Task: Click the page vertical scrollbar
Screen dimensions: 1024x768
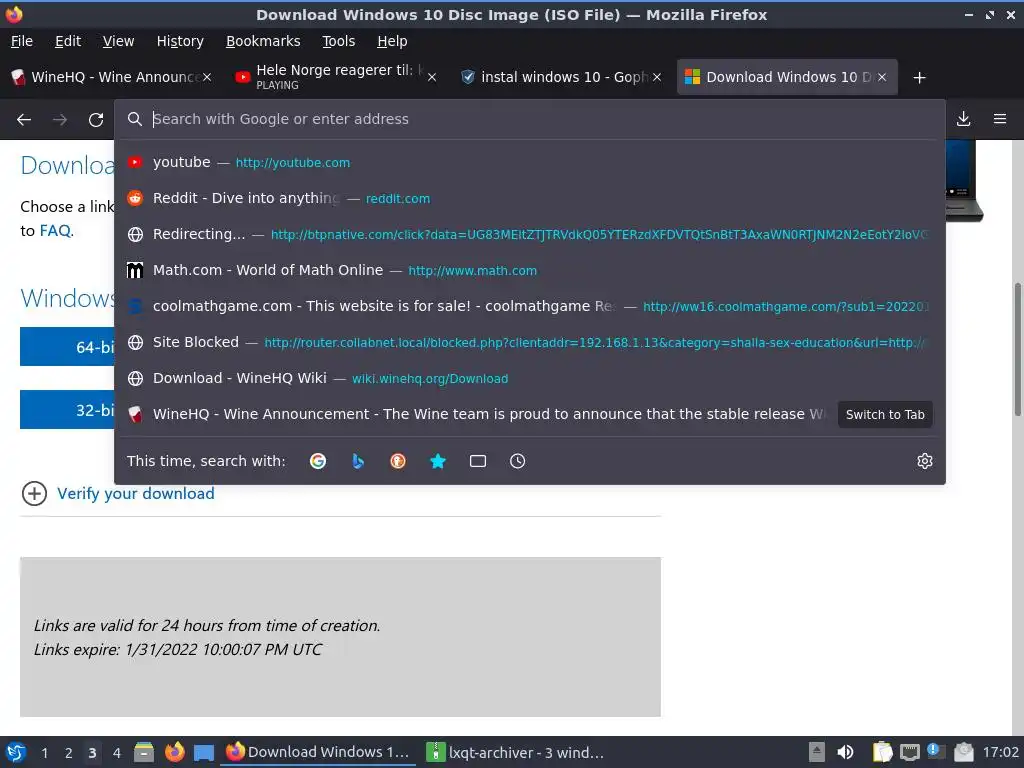Action: pos(1017,349)
